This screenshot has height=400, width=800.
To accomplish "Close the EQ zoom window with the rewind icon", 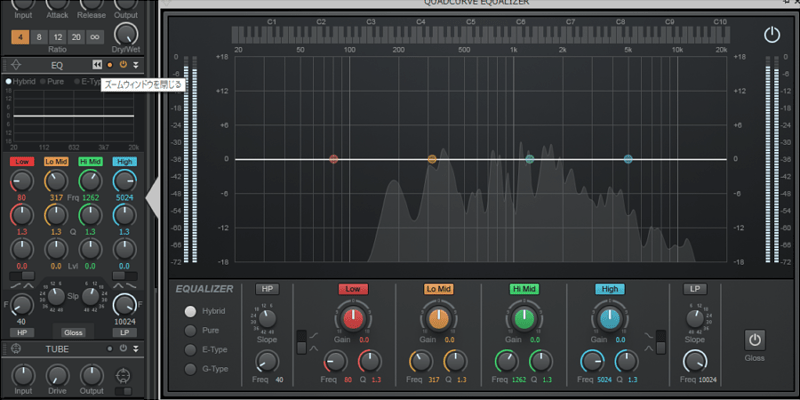I will 97,65.
